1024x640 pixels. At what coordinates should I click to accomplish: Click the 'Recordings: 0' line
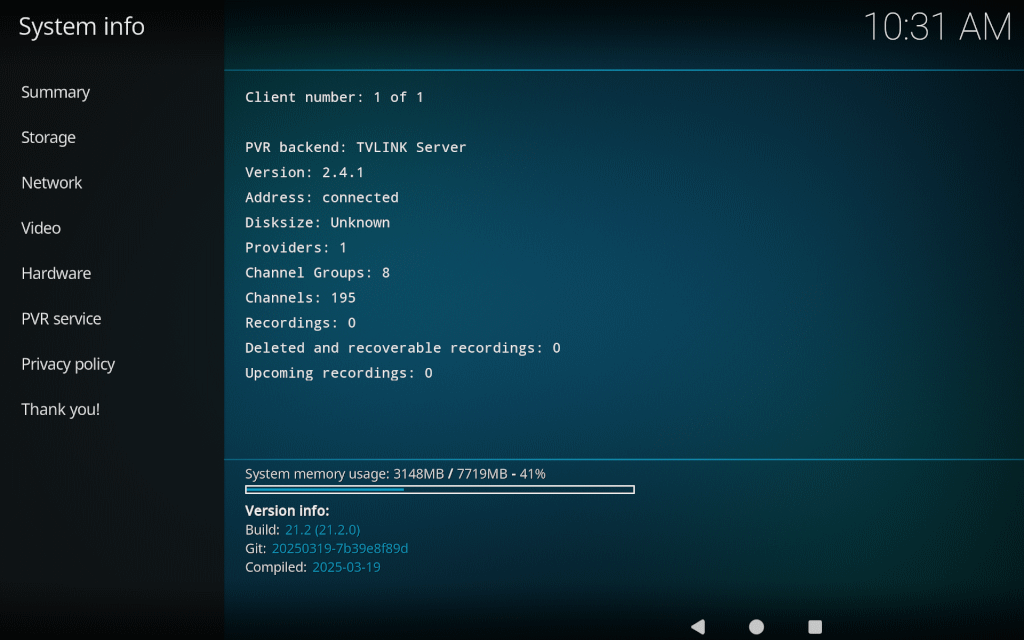tap(300, 323)
